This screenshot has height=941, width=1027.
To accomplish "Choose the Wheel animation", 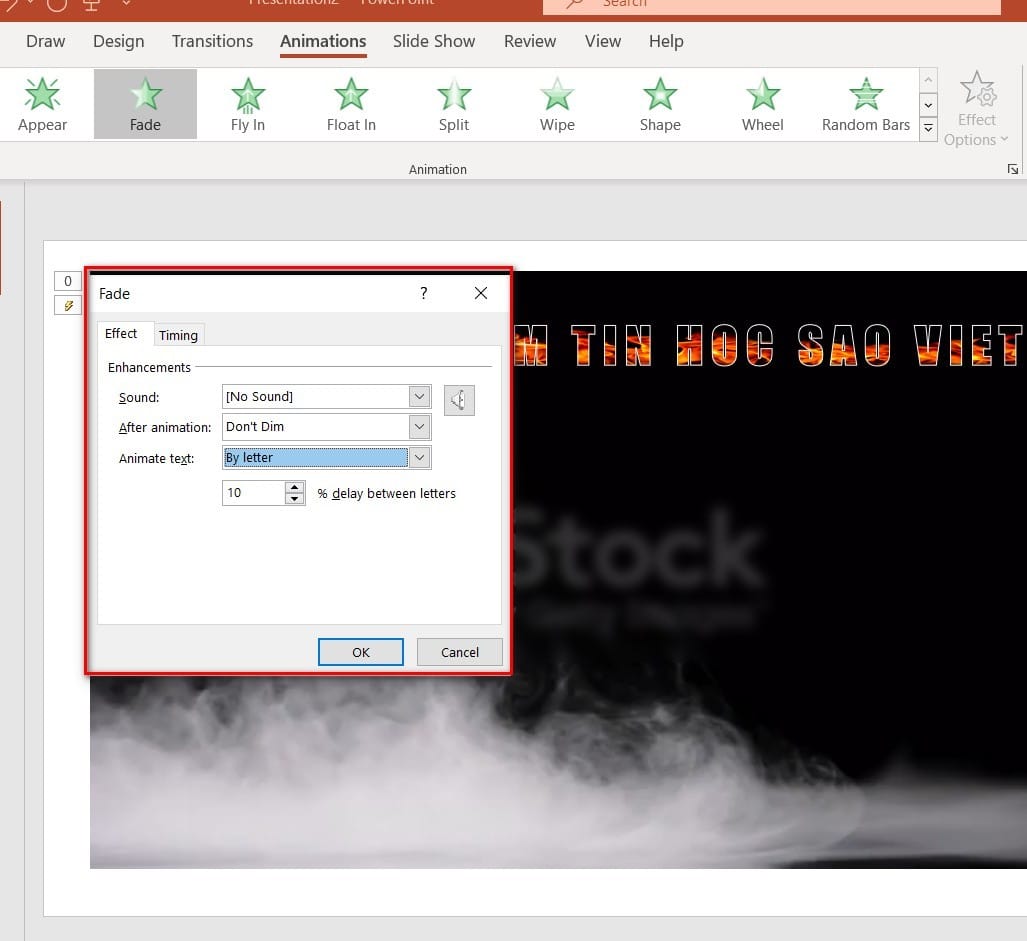I will pyautogui.click(x=762, y=104).
